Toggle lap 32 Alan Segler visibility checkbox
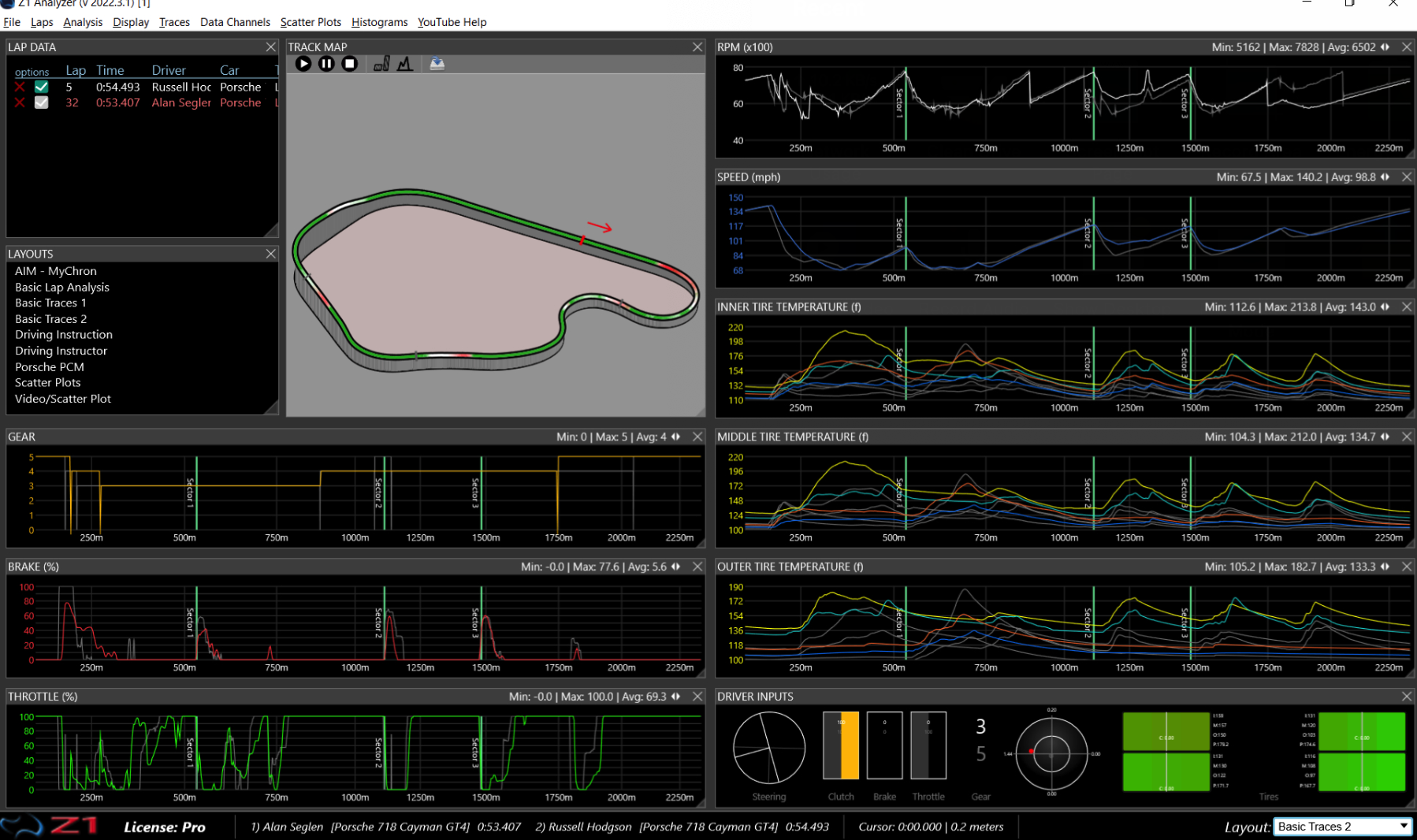1417x840 pixels. click(x=42, y=102)
